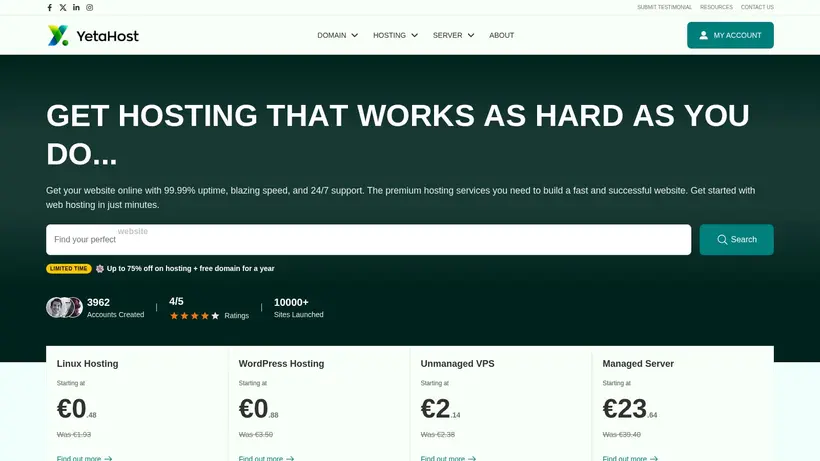Click the arrow after WordPress Hosting Find out more

290,458
